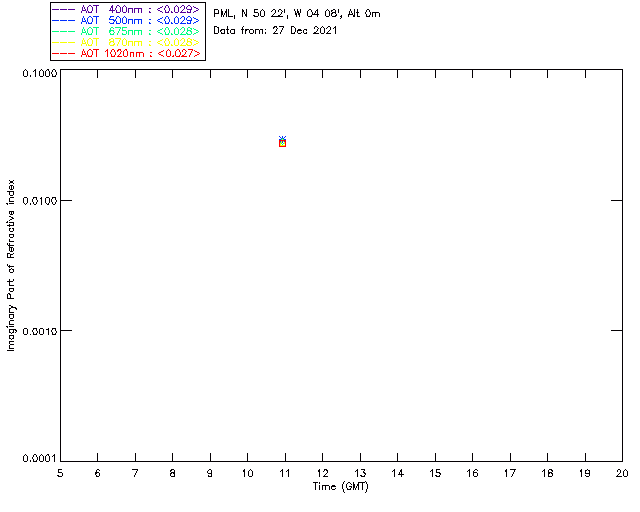640x512 pixels.
Task: Click the x-axis label 6
Action: (98, 473)
